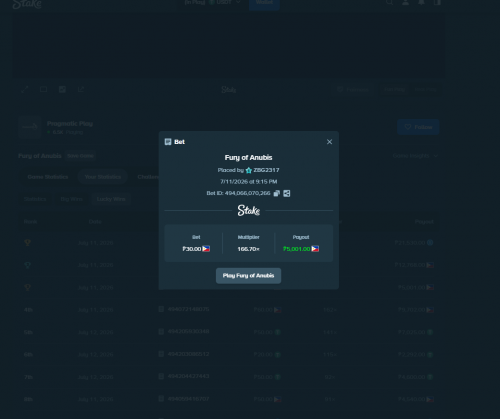
Task: Toggle fullscreen game view icon
Action: click(x=25, y=89)
